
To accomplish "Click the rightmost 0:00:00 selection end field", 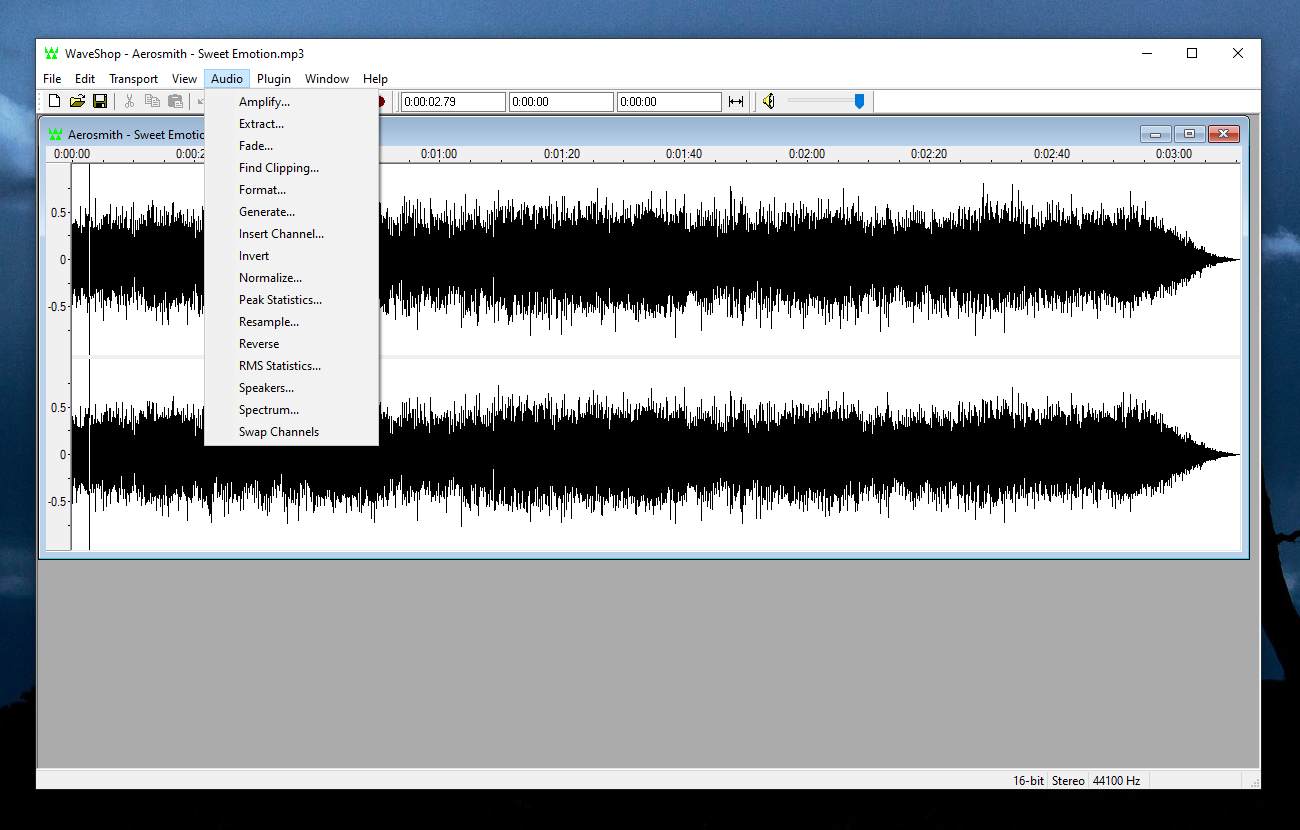I will click(669, 102).
